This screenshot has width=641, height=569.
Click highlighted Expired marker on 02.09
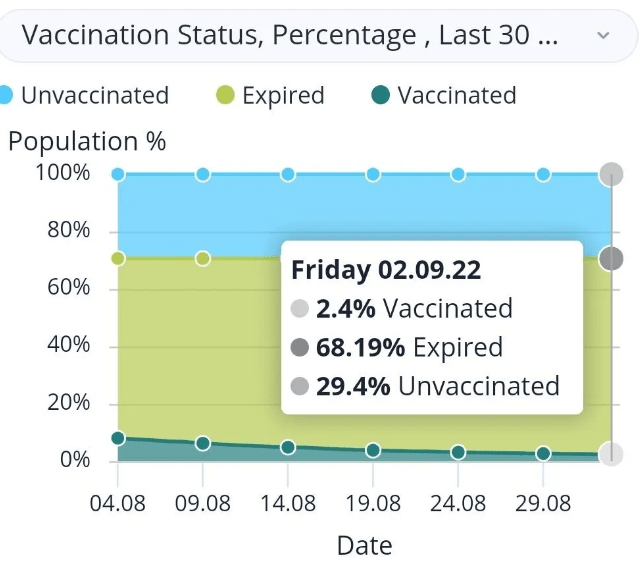611,260
